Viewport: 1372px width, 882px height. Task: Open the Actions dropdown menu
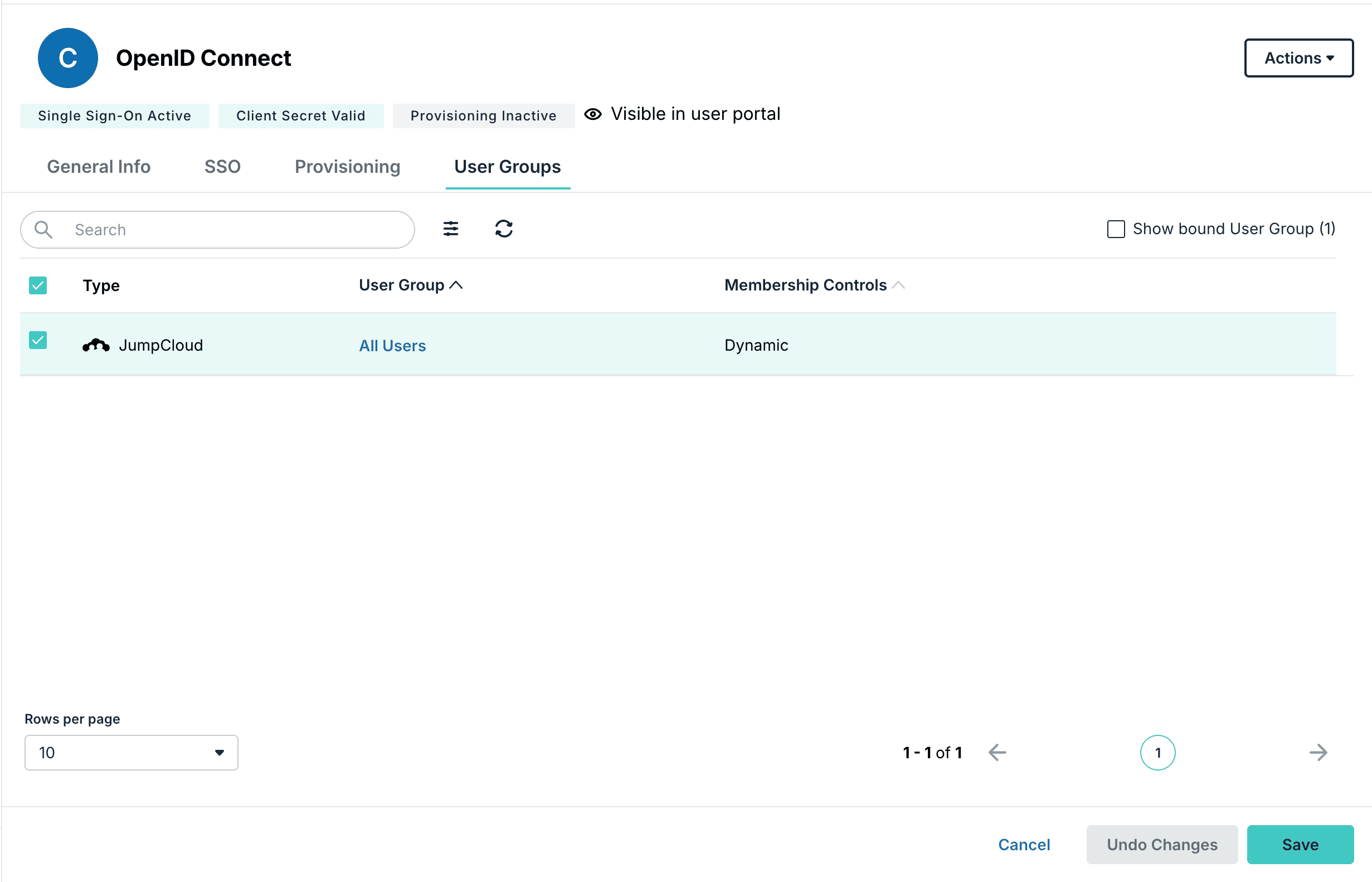[1299, 58]
